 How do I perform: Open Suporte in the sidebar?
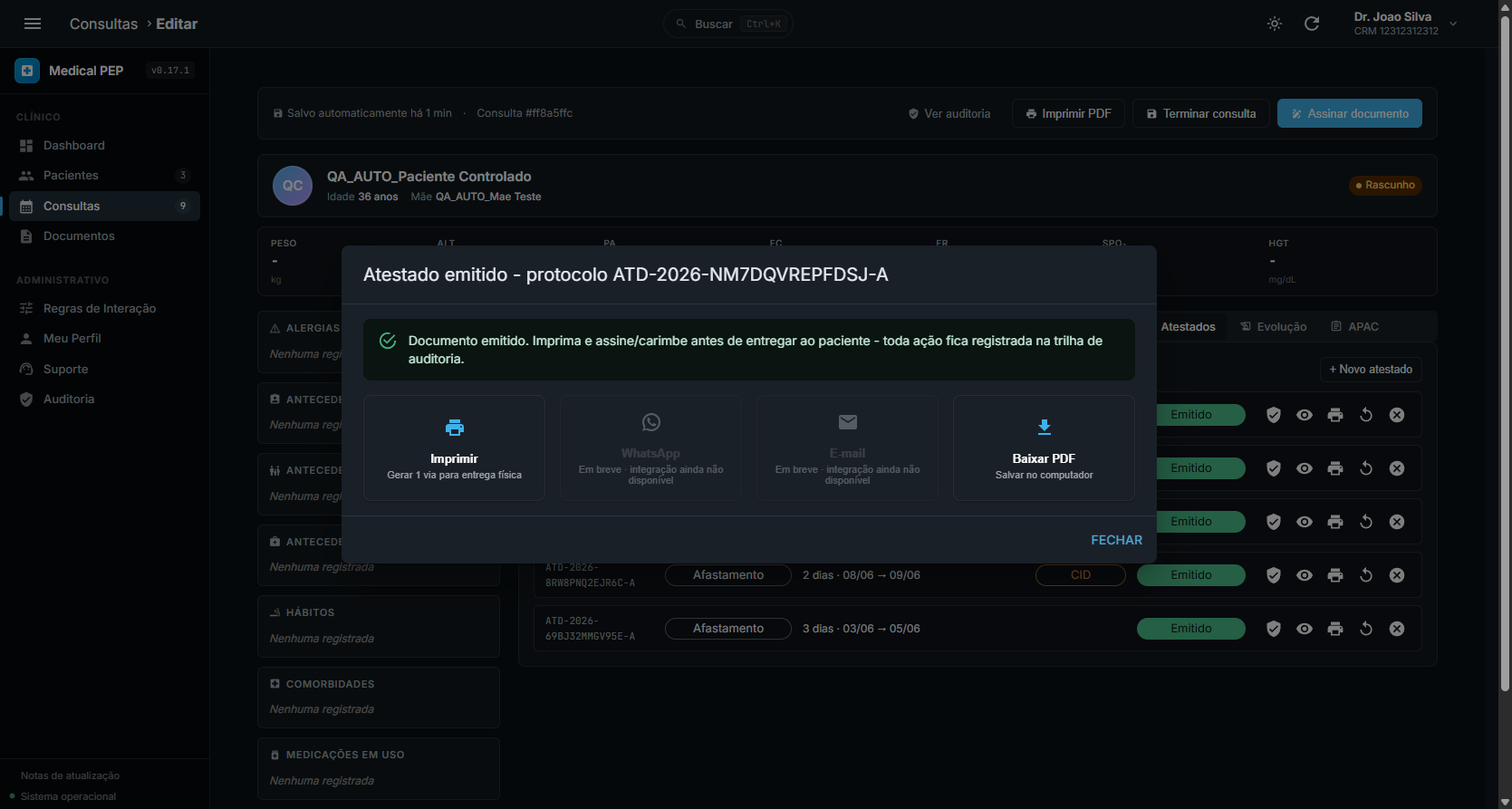(x=104, y=369)
